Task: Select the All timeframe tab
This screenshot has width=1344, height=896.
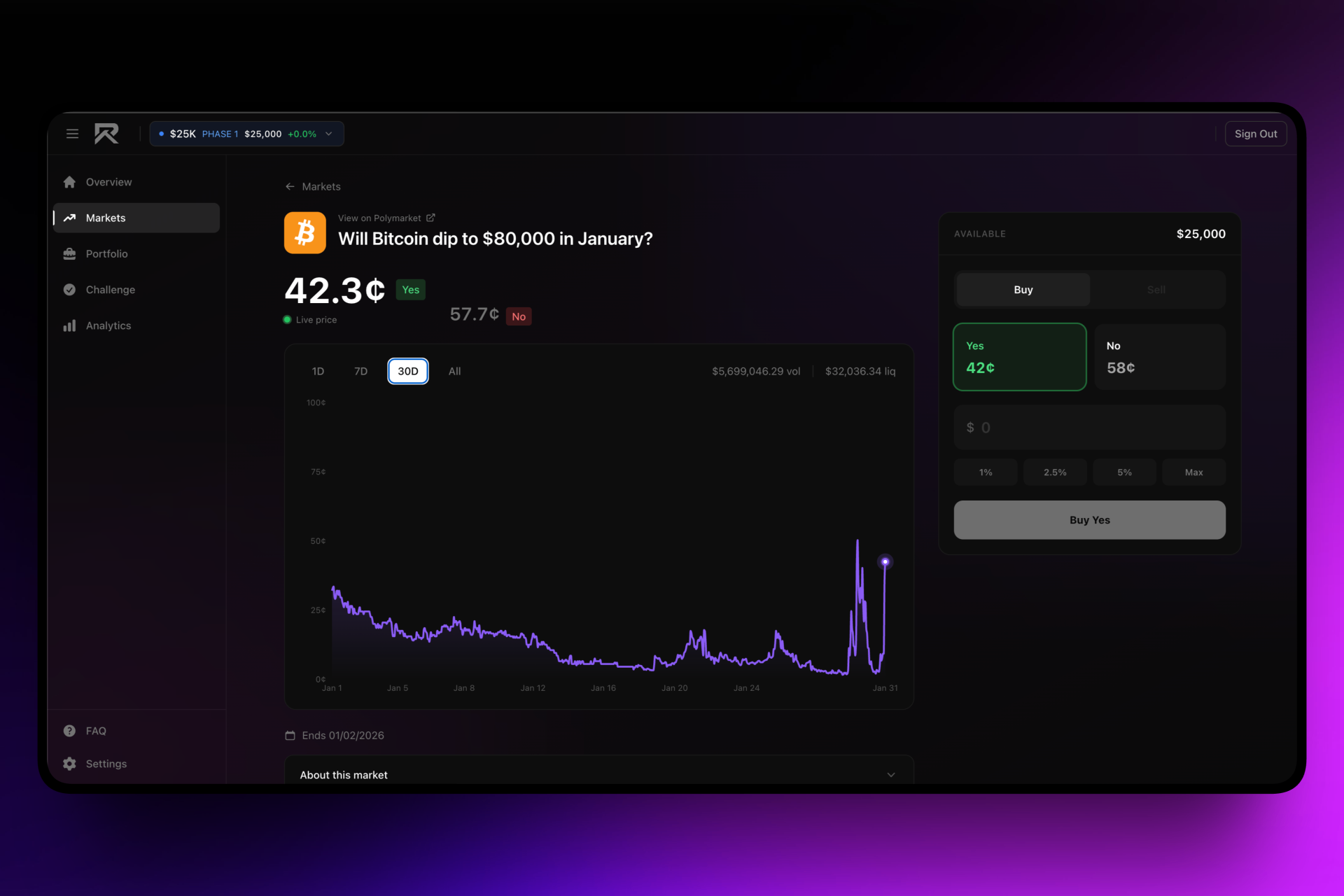Action: pyautogui.click(x=454, y=371)
